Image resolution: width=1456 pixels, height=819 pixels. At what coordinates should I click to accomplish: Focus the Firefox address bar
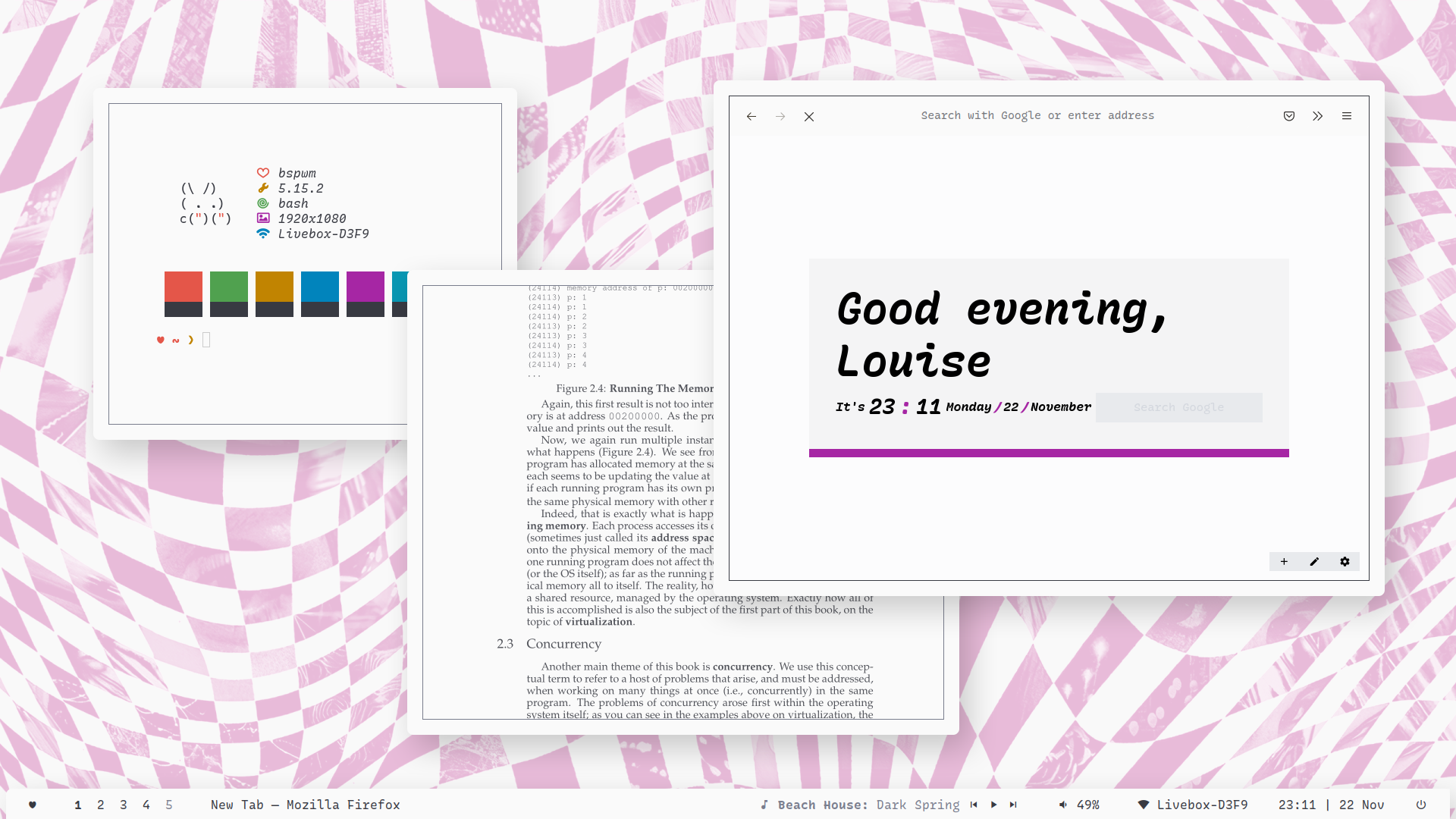[1037, 116]
